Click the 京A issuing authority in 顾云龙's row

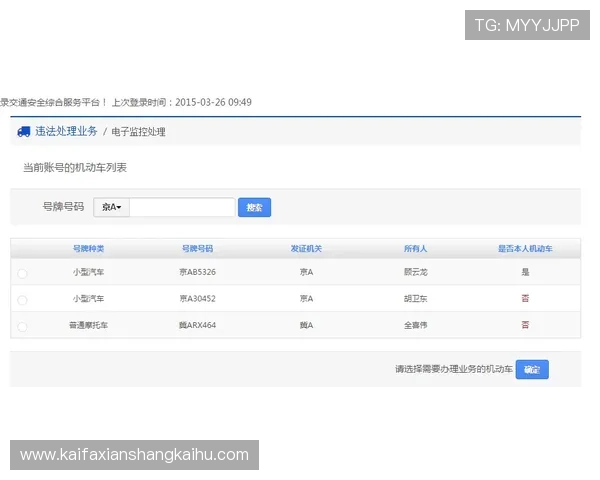coord(306,272)
